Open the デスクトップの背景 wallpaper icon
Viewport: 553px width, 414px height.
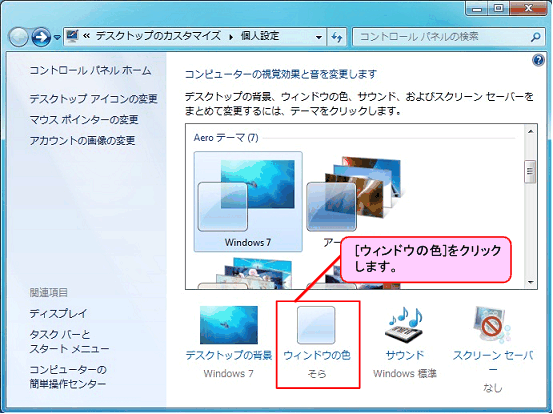229,325
